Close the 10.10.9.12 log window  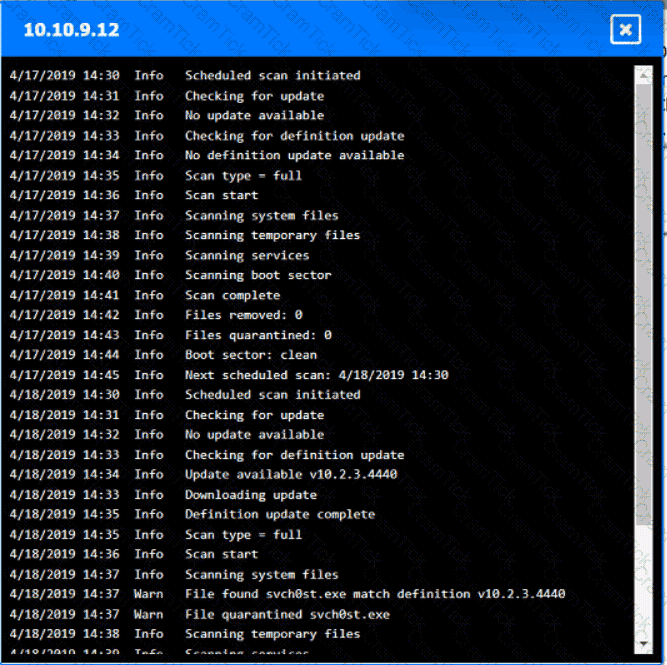[625, 30]
